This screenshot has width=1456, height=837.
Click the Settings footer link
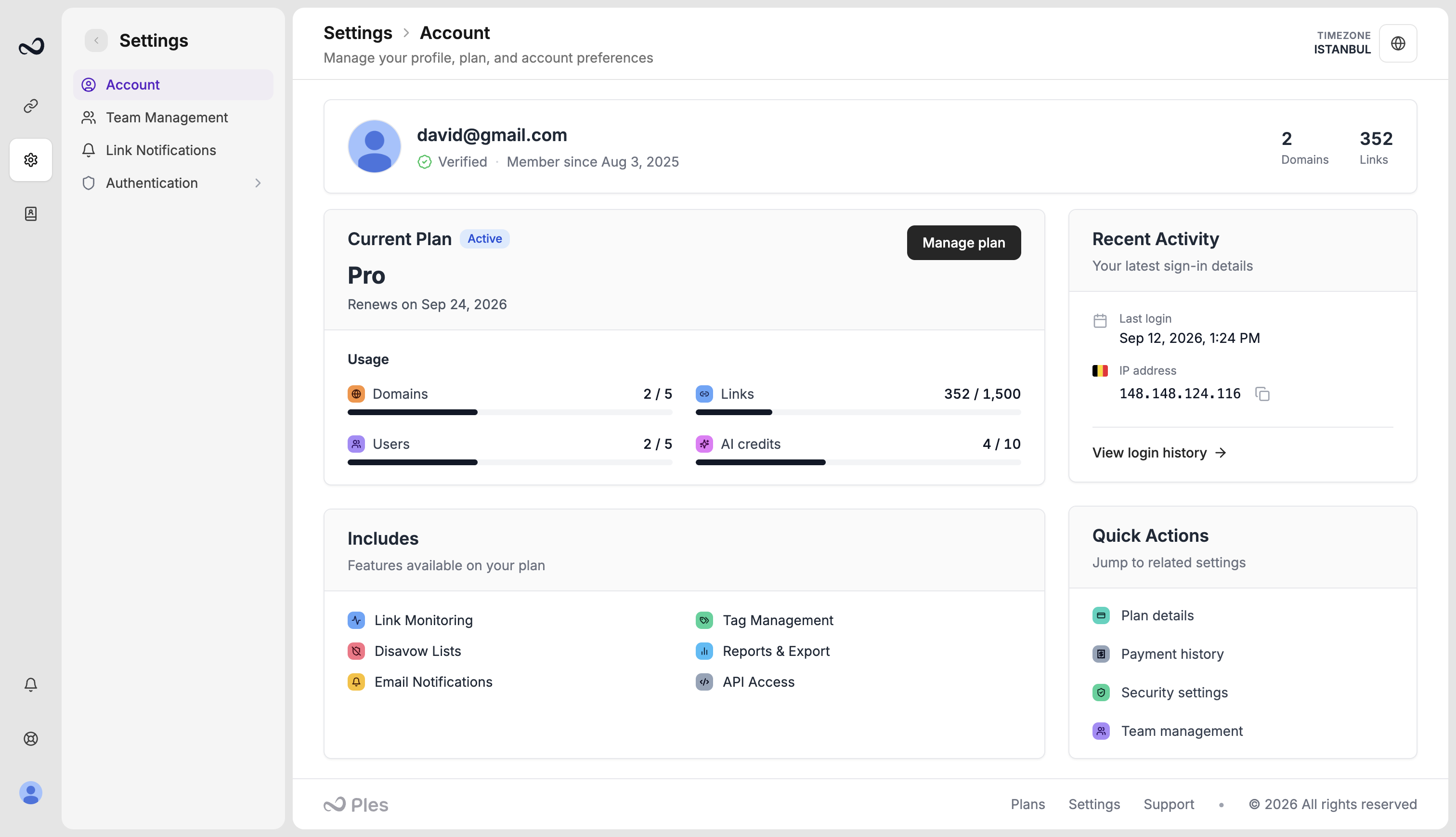coord(1094,804)
